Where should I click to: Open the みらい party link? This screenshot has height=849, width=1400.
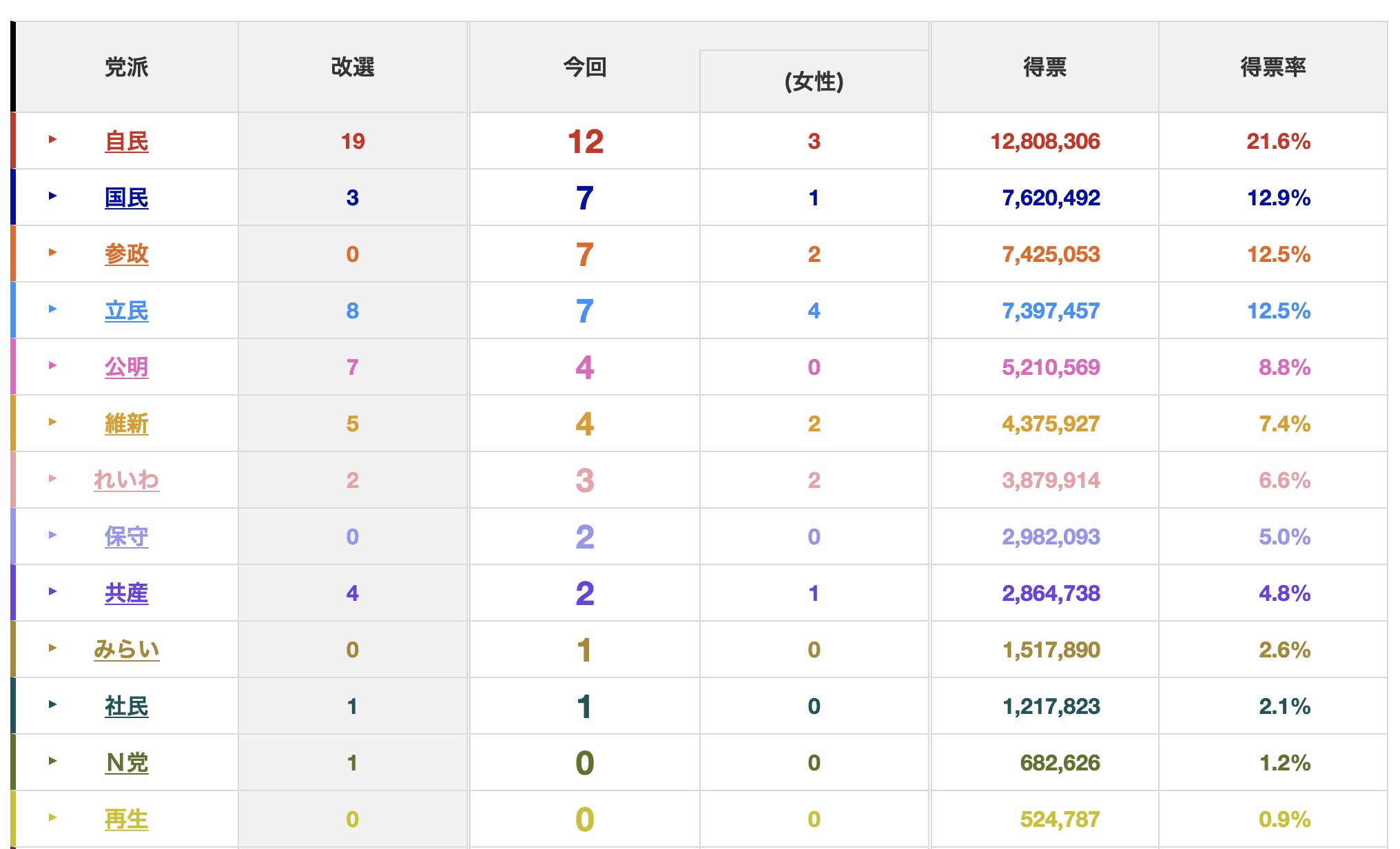pos(127,650)
